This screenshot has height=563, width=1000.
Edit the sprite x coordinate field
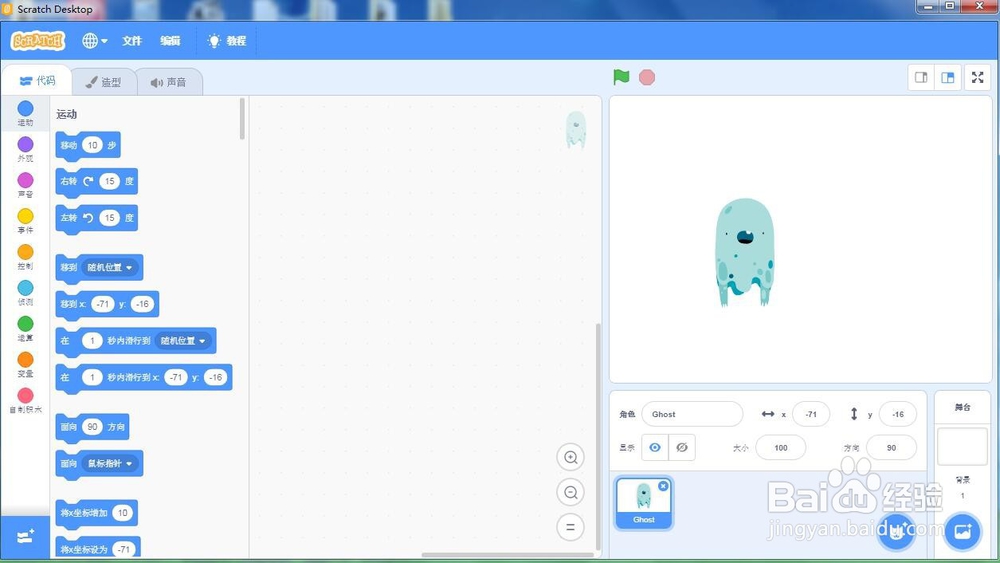pos(811,414)
